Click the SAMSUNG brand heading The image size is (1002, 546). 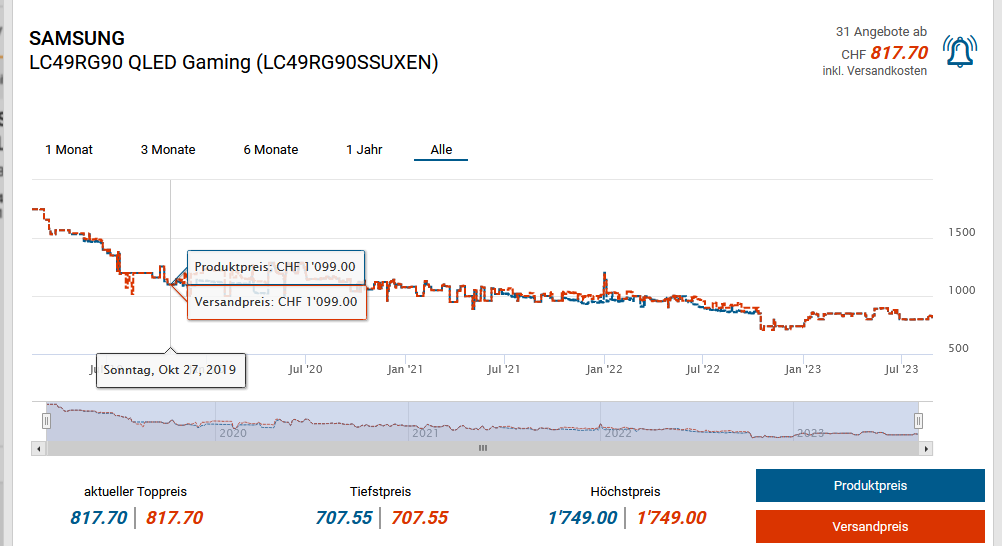tap(77, 38)
